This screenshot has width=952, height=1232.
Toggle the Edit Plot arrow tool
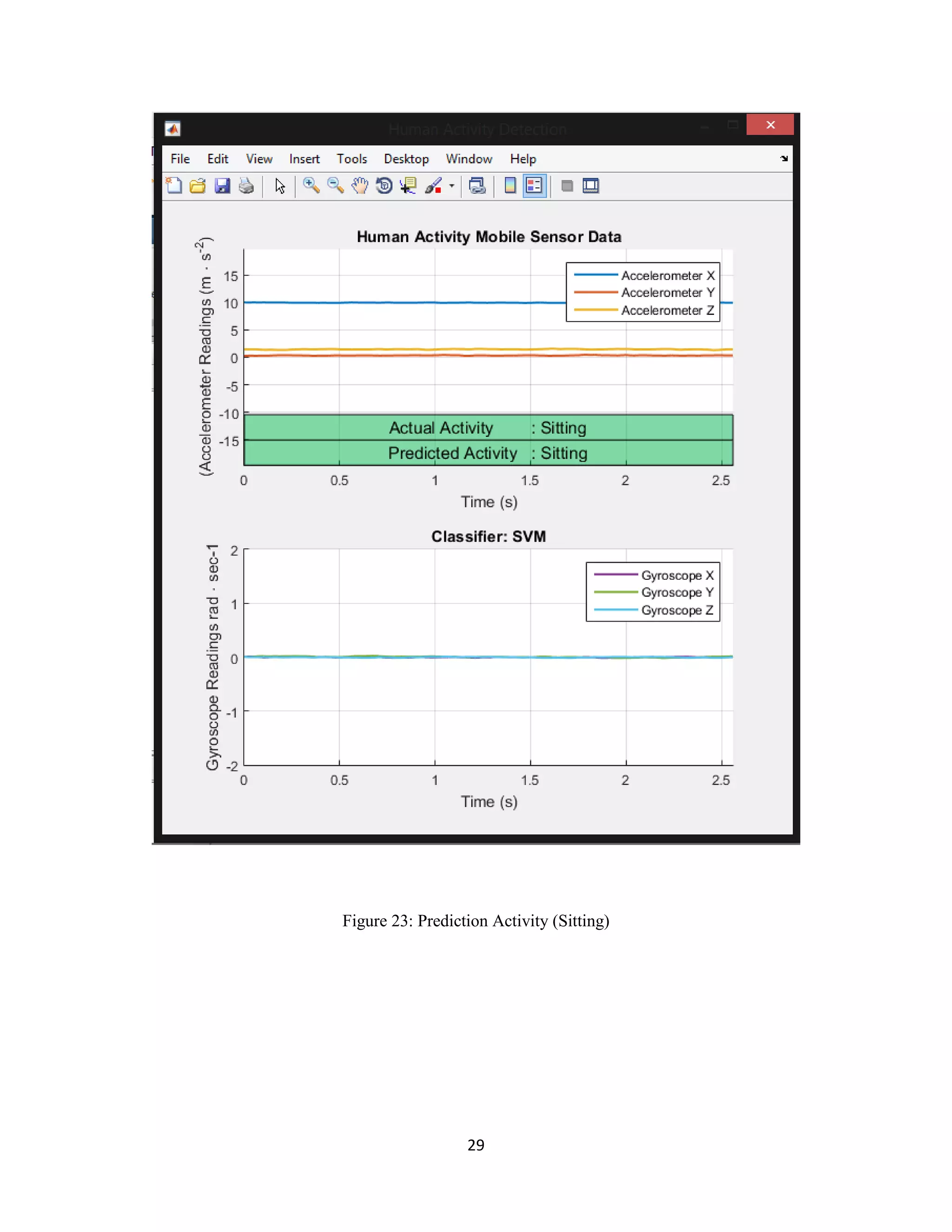click(x=280, y=185)
